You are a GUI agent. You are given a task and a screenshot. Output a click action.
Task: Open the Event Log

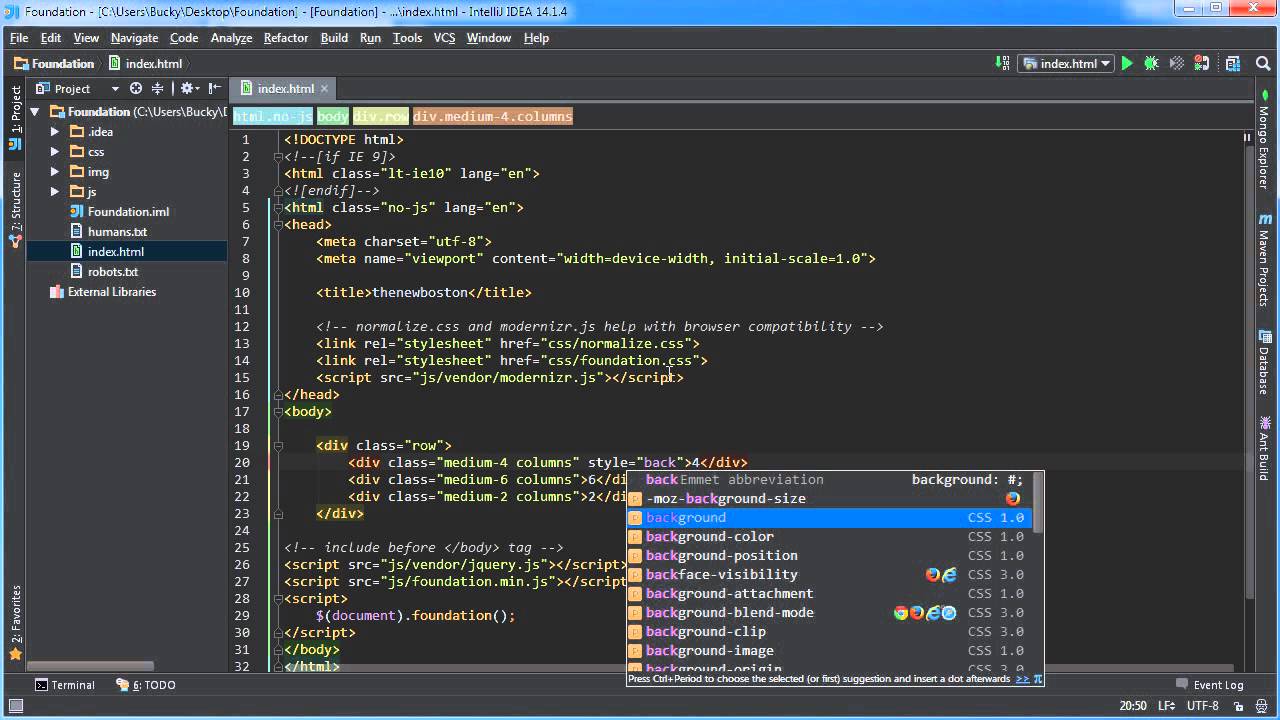[1209, 685]
